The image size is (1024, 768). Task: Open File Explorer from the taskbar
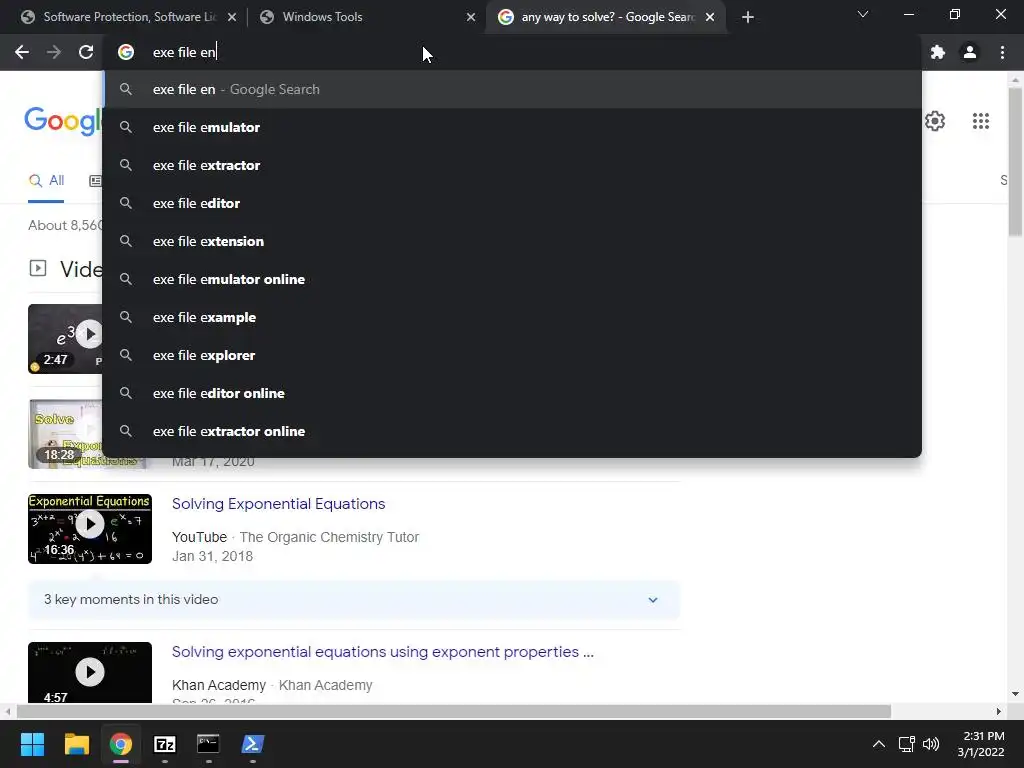click(76, 744)
